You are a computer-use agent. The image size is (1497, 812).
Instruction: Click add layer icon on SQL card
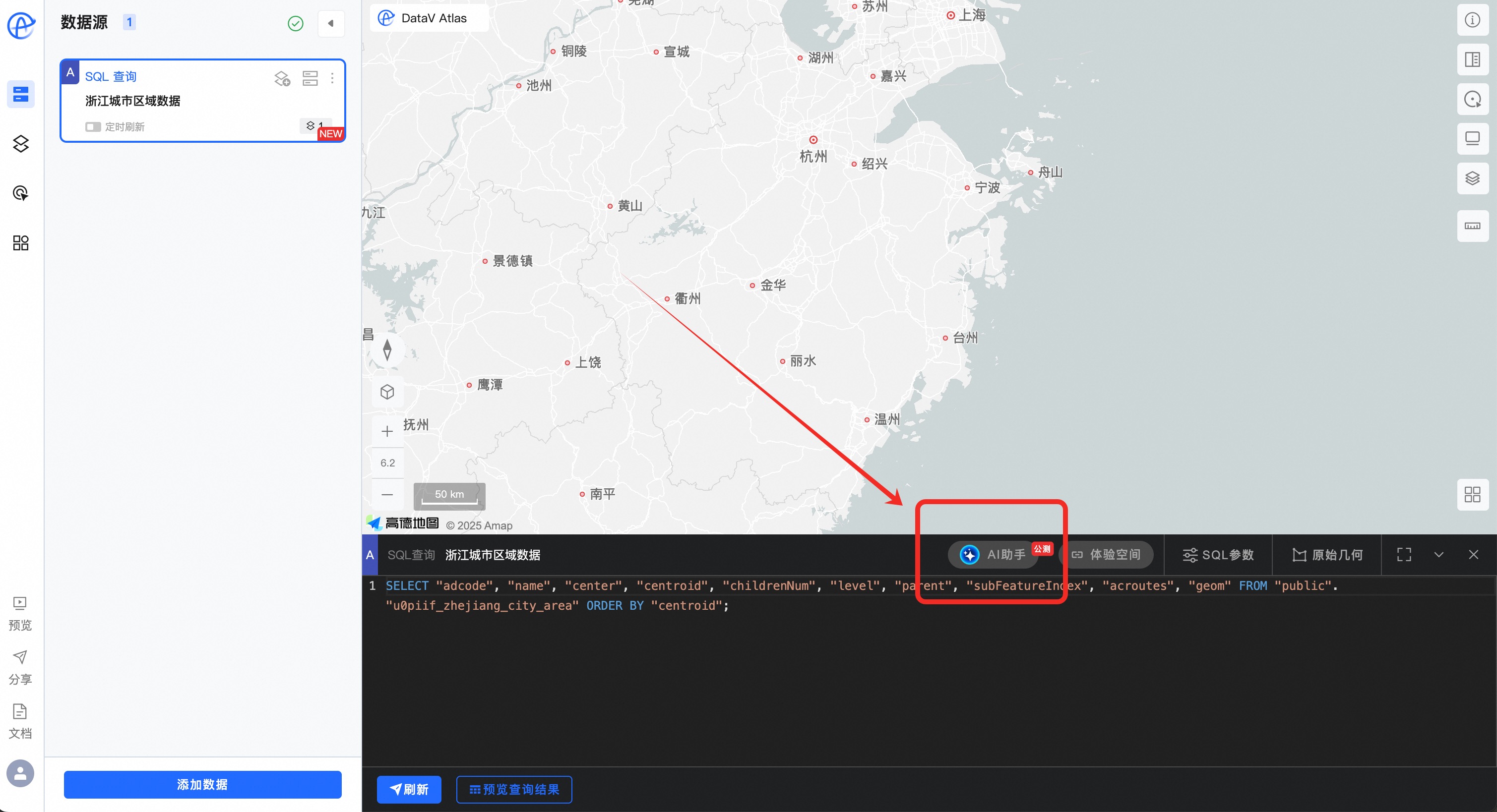tap(282, 78)
